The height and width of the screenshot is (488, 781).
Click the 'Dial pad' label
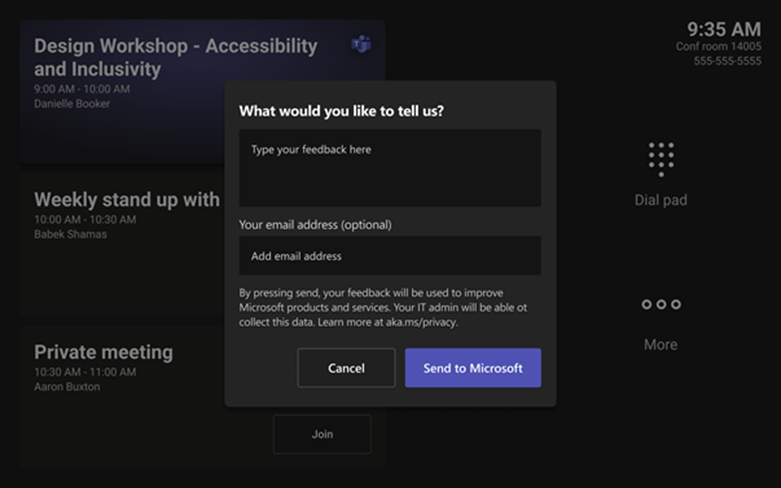click(661, 200)
